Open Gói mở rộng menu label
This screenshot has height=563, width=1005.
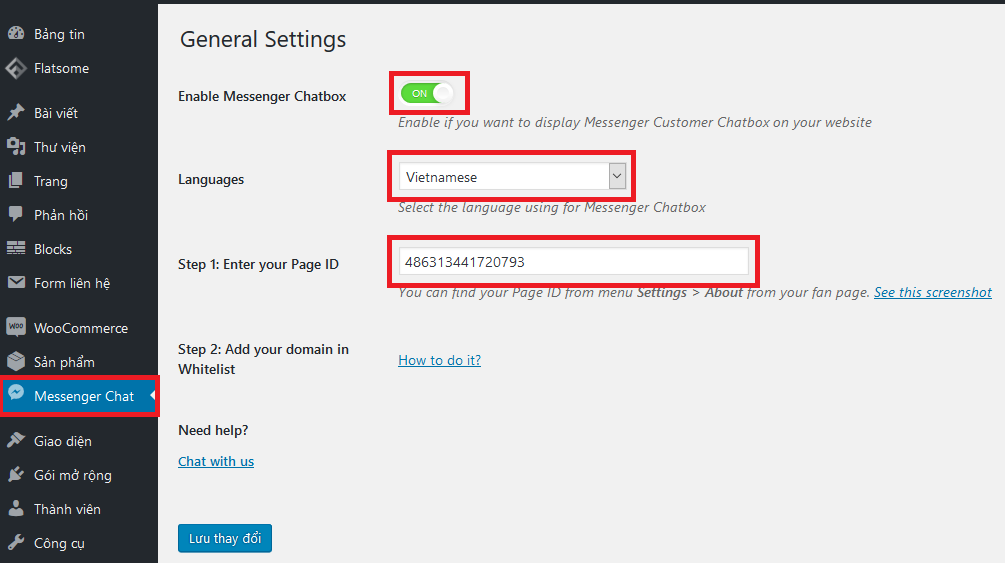72,475
